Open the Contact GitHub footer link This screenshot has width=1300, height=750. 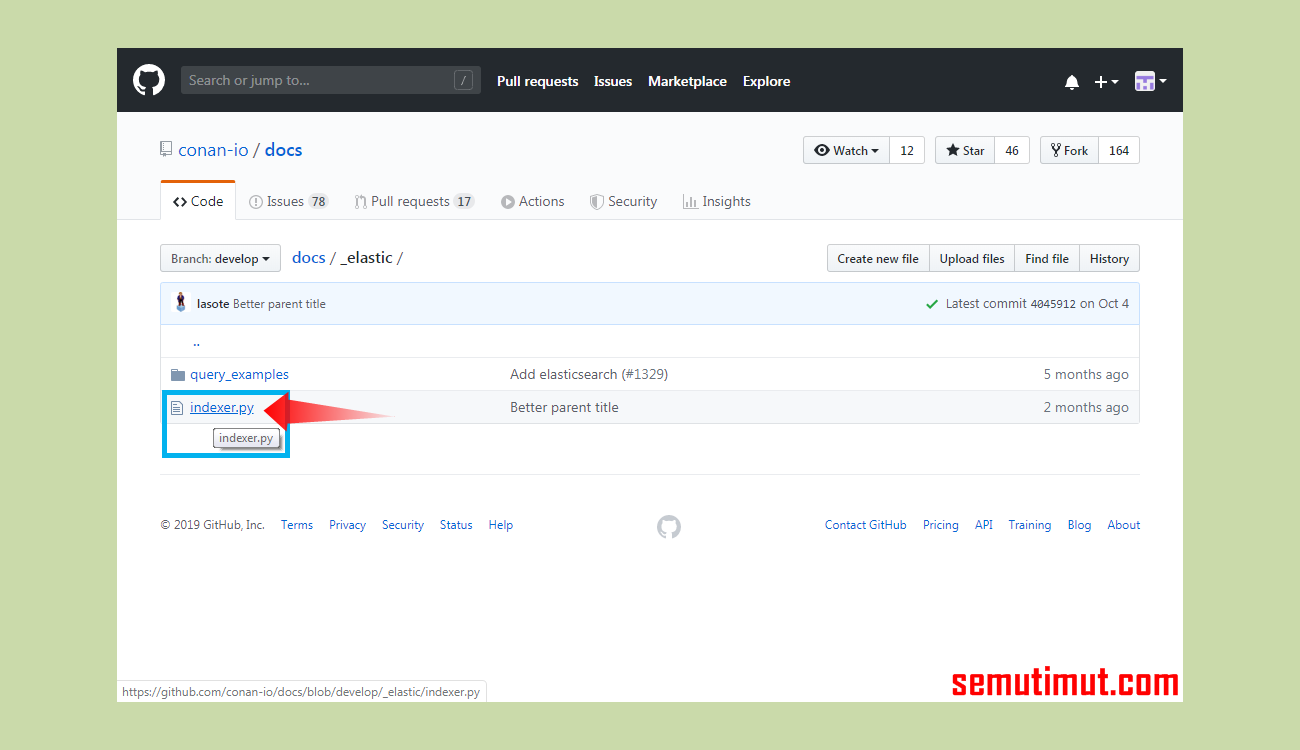pos(866,525)
